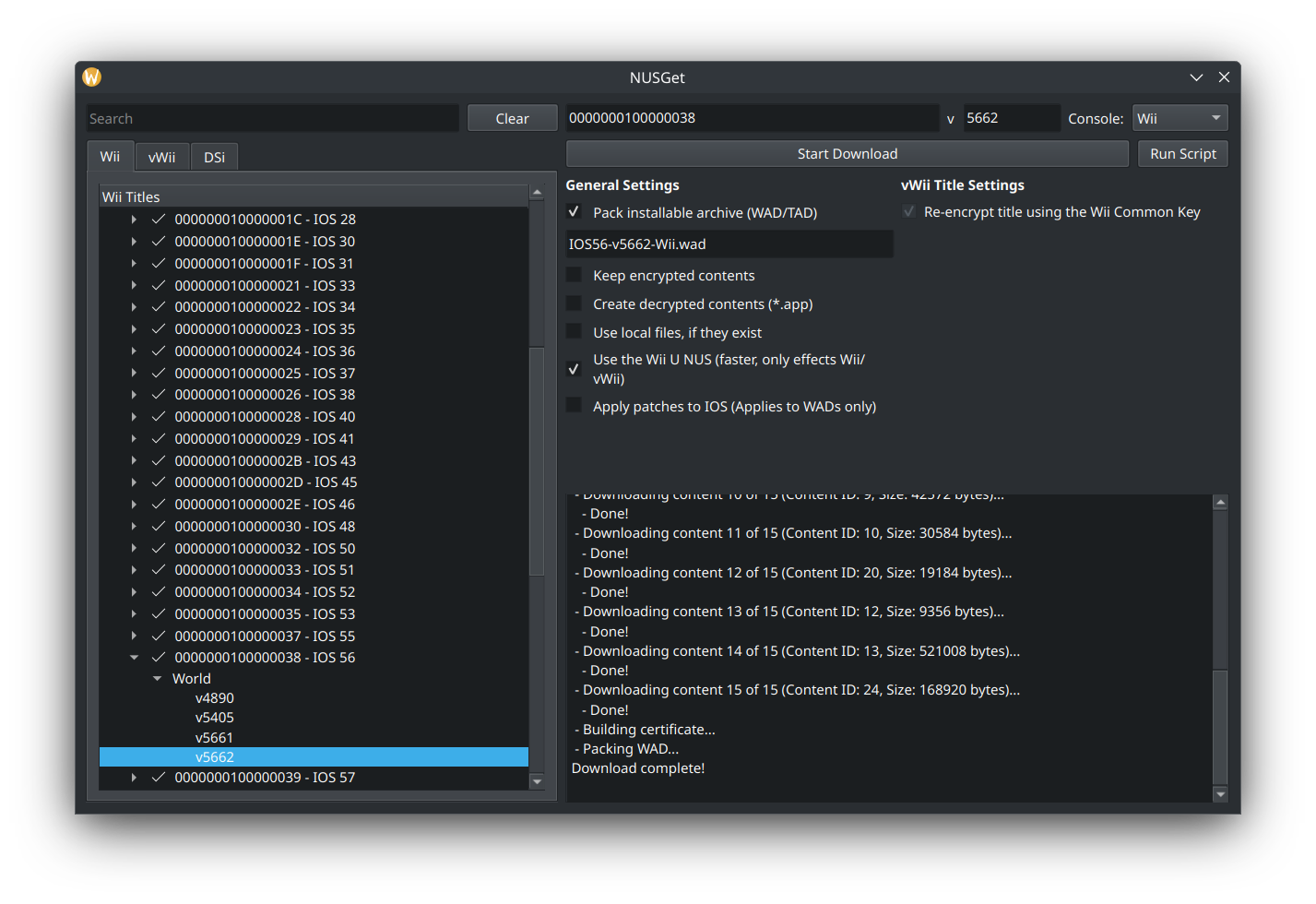1316x904 pixels.
Task: Select highlighted version v5662
Action: point(314,757)
